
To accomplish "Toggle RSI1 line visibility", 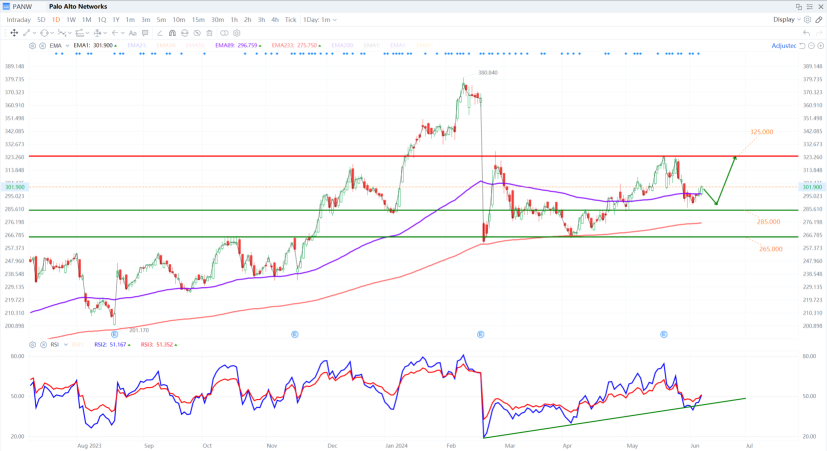I will pos(78,344).
